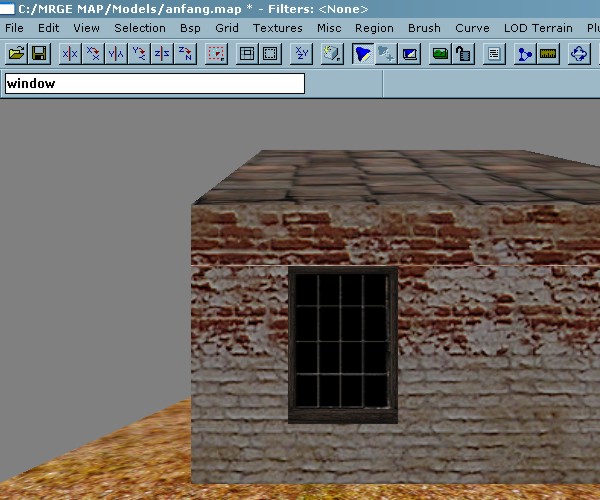Flip selection along the X axis
This screenshot has width=600, height=500.
coord(70,54)
